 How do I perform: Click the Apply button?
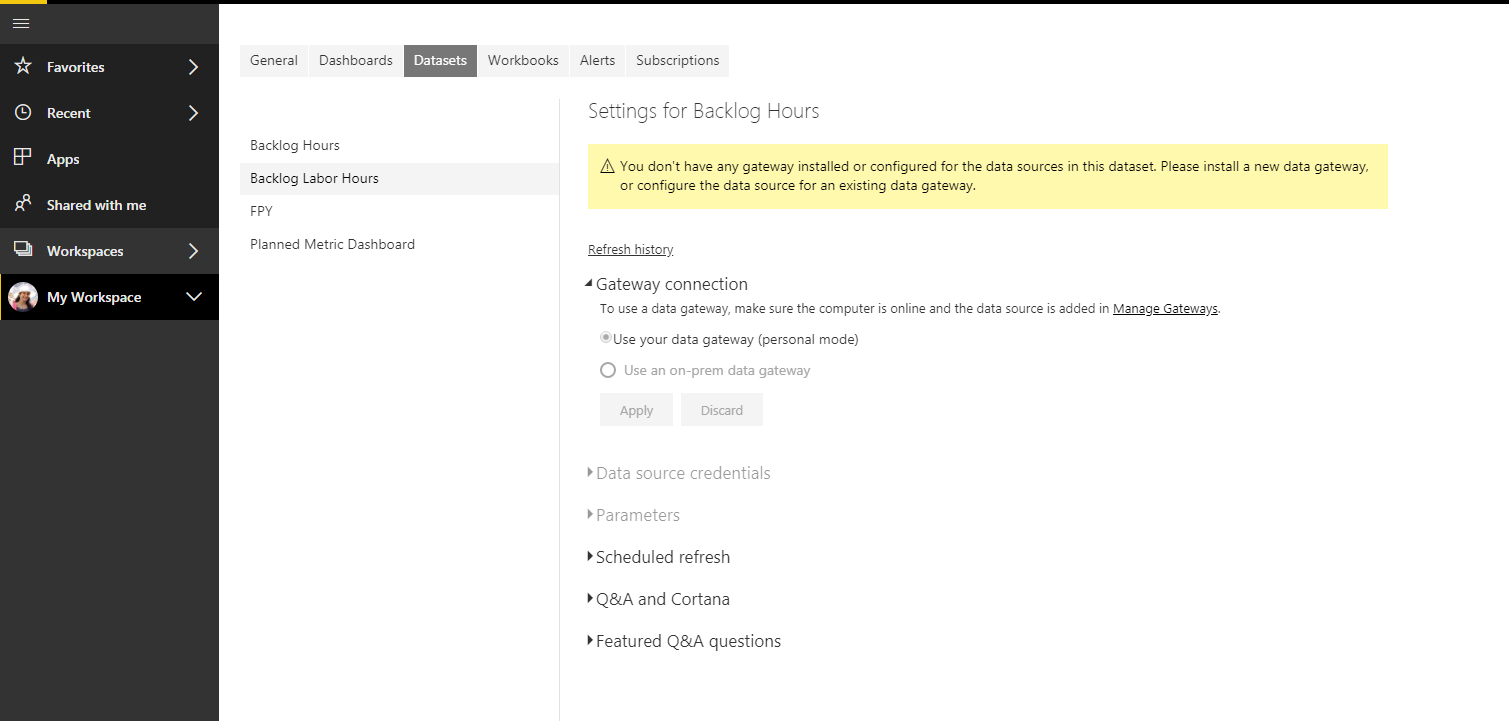[636, 410]
